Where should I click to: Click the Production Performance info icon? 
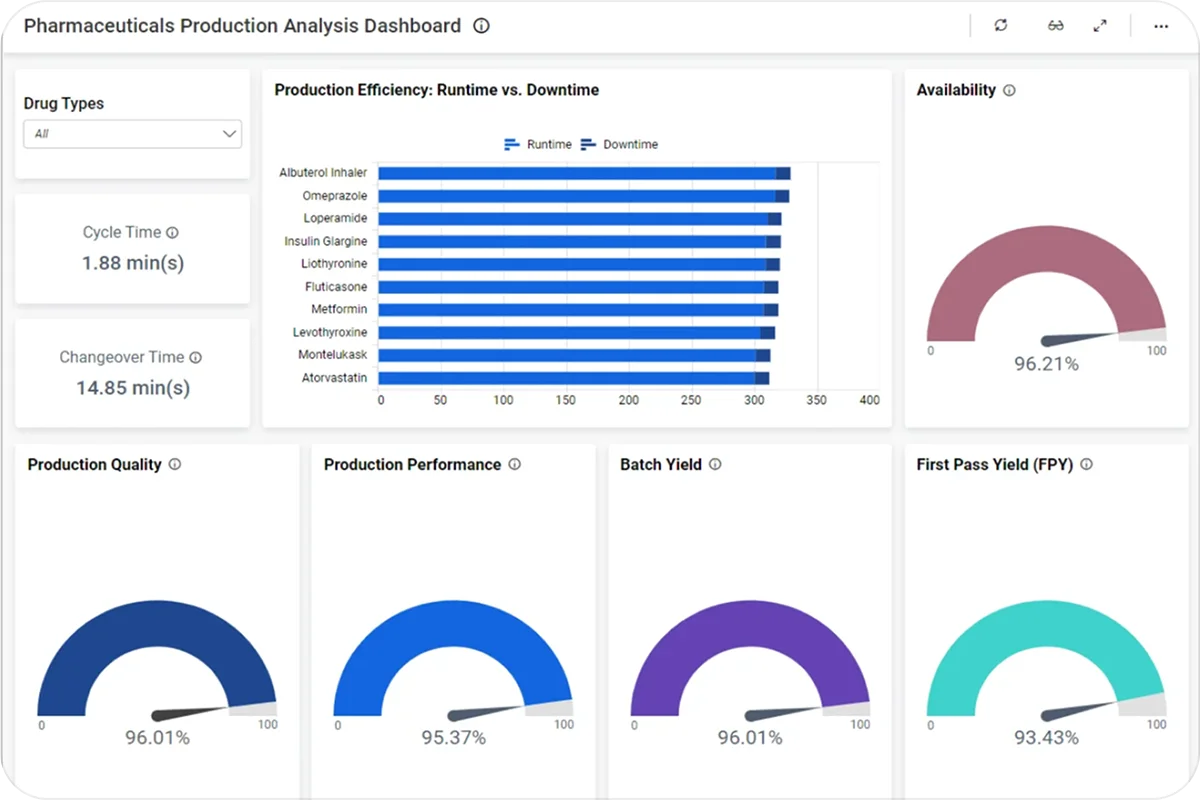tap(515, 465)
